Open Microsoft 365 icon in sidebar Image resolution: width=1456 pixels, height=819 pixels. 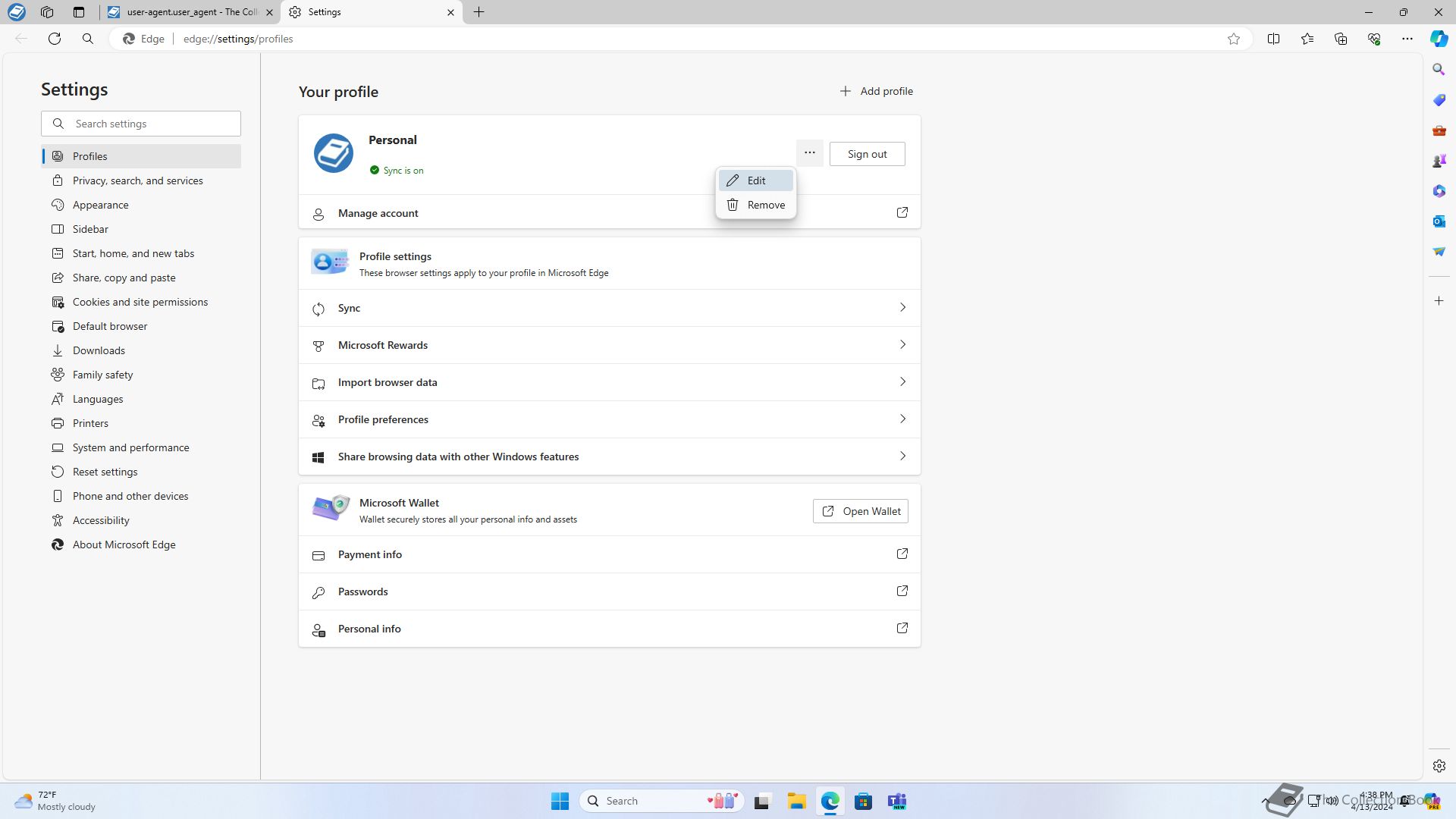pyautogui.click(x=1439, y=191)
